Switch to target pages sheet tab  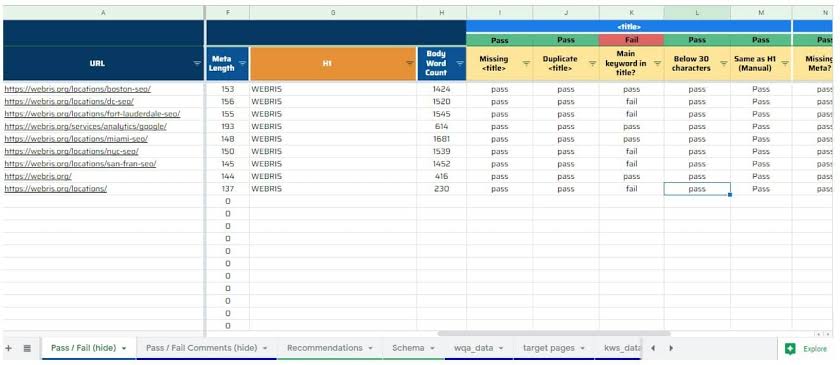tap(549, 348)
